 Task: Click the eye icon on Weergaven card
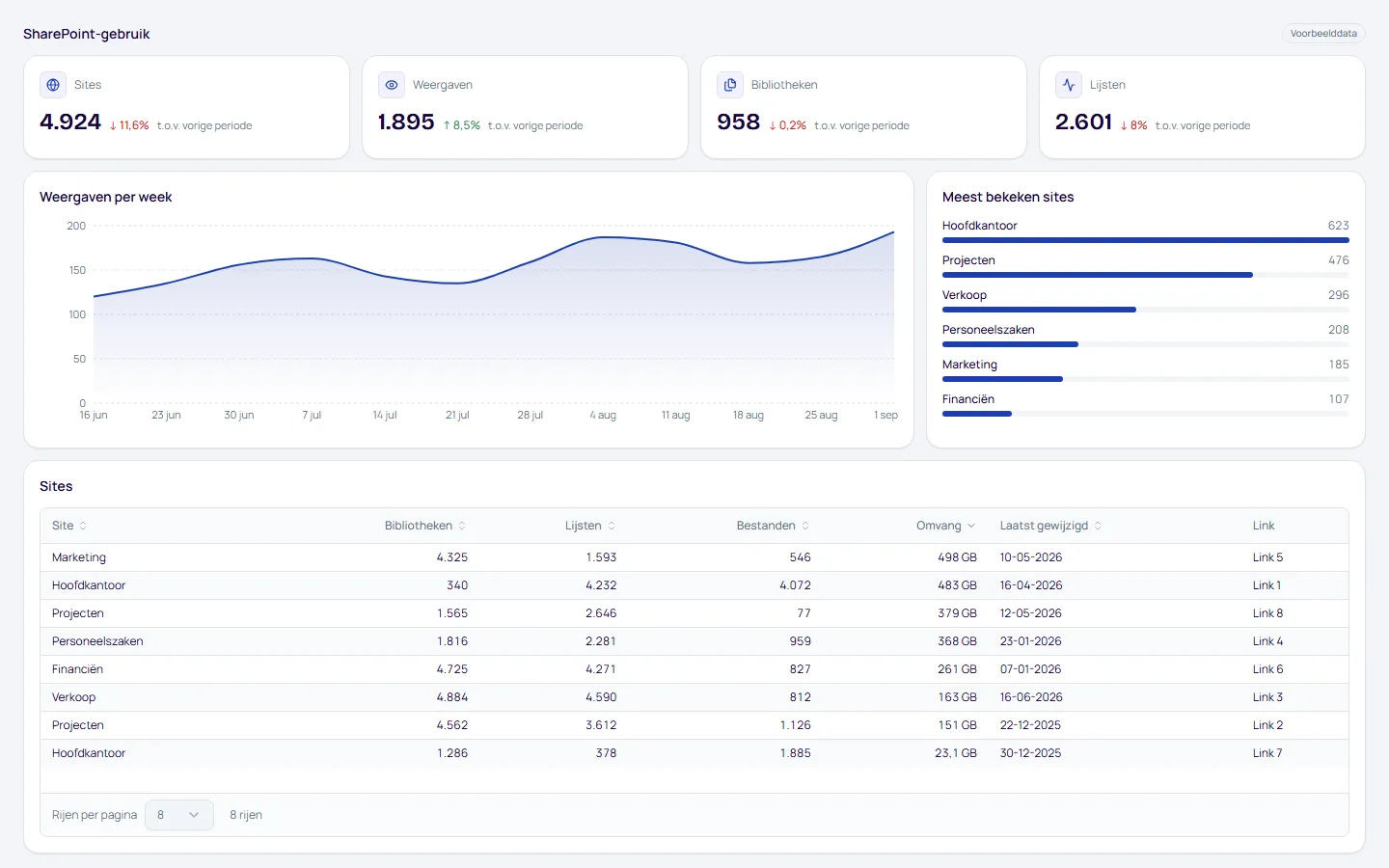392,85
